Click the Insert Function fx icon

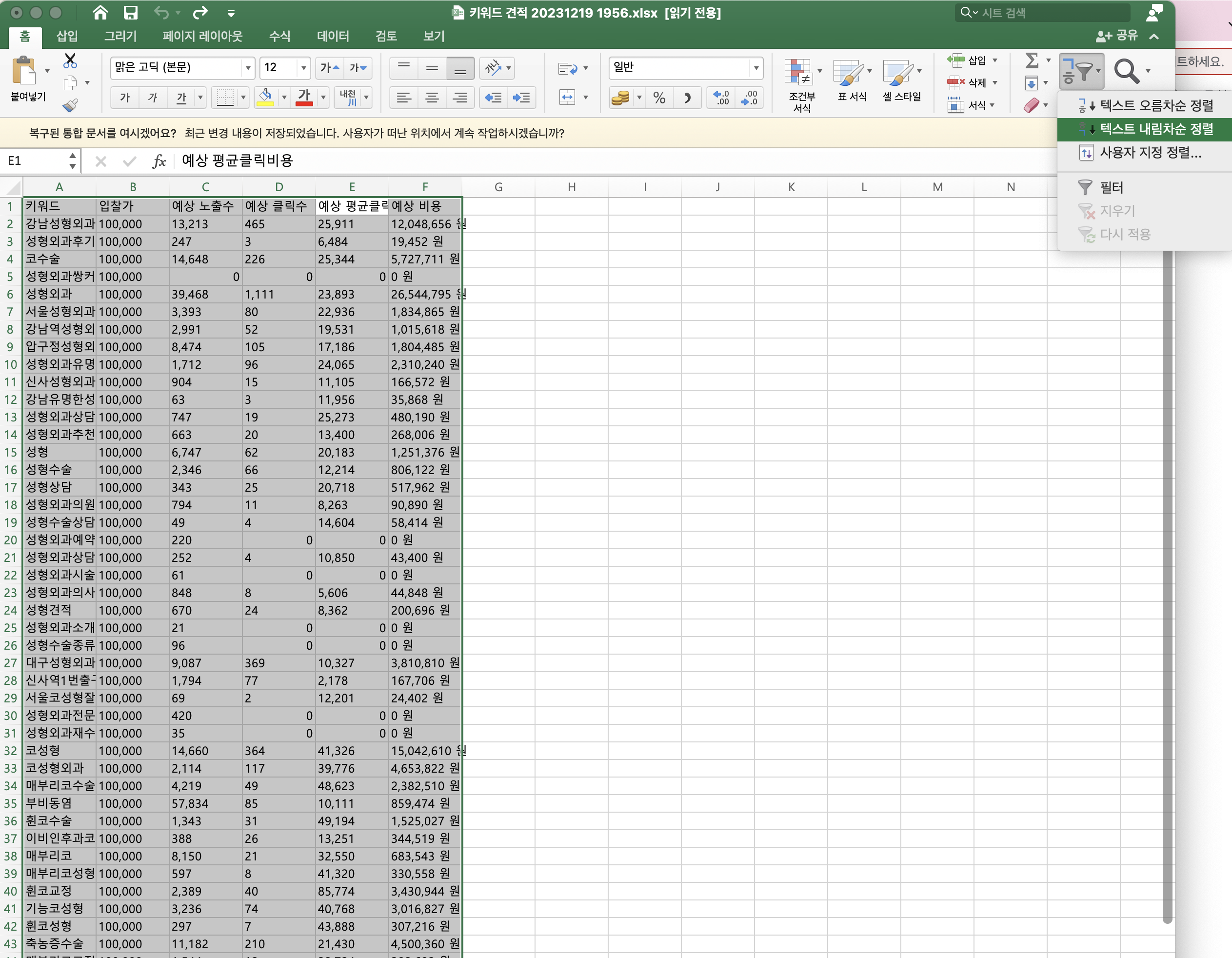pyautogui.click(x=159, y=161)
